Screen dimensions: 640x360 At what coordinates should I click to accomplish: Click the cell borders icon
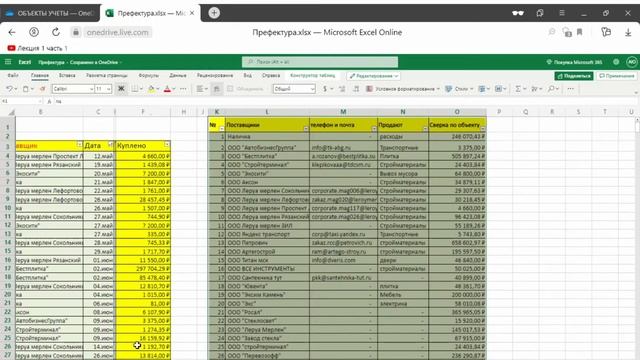pos(134,89)
